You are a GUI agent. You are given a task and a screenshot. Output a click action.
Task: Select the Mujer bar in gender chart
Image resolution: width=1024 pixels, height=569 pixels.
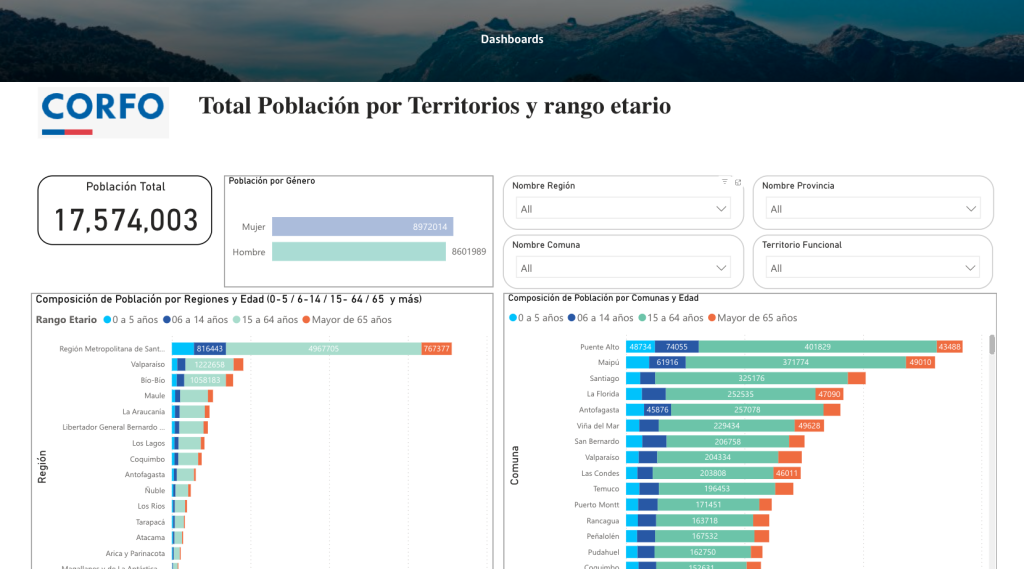pyautogui.click(x=362, y=227)
